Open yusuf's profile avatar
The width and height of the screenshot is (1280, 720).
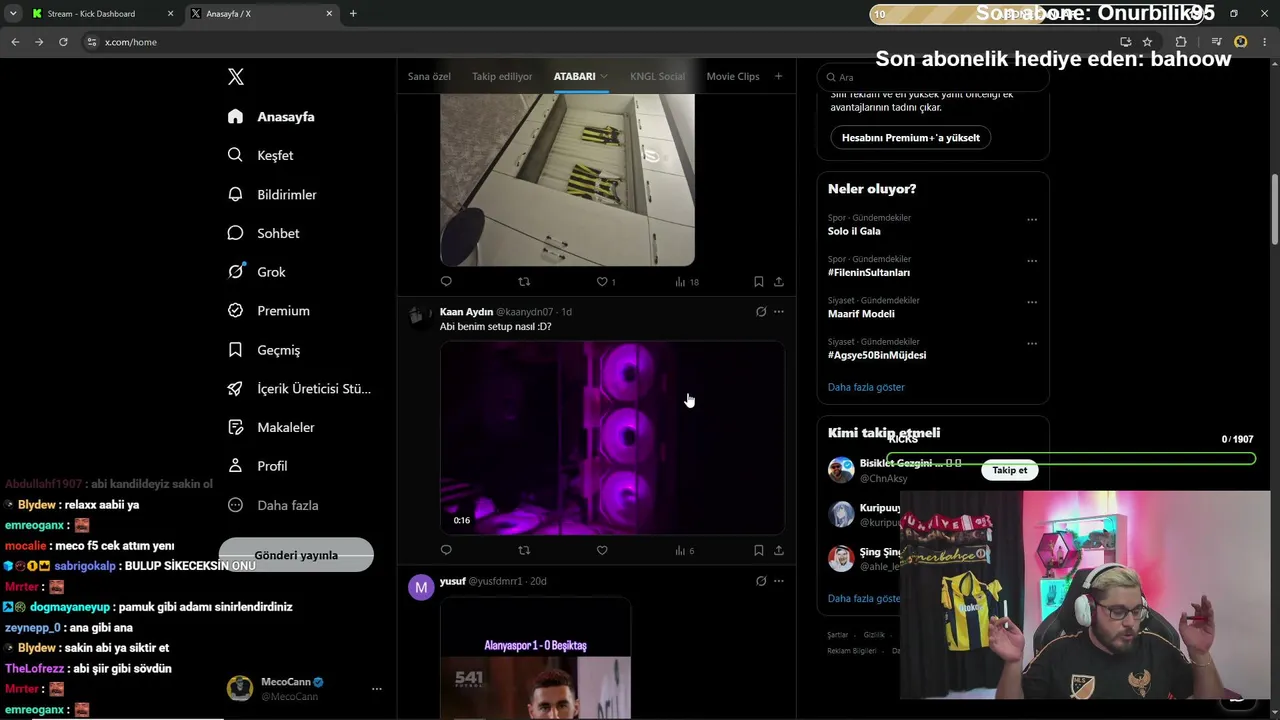coord(421,588)
